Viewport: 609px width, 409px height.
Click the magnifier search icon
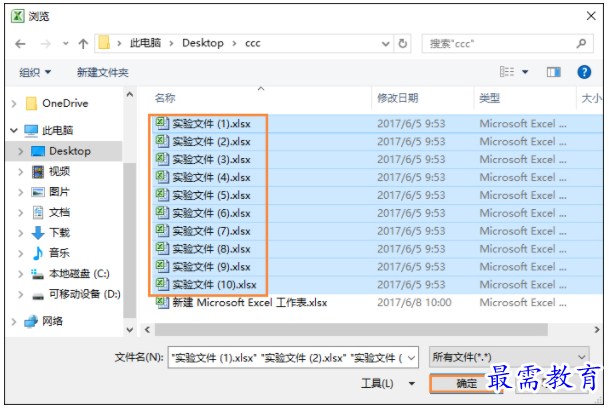[x=581, y=43]
